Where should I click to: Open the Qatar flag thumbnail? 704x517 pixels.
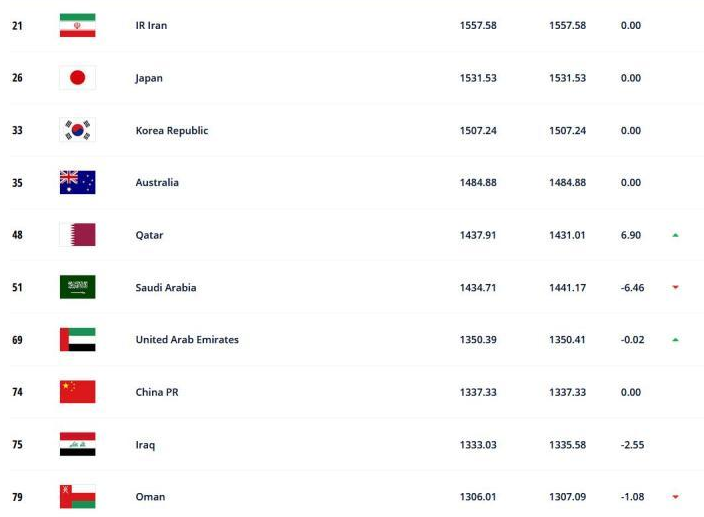(77, 235)
